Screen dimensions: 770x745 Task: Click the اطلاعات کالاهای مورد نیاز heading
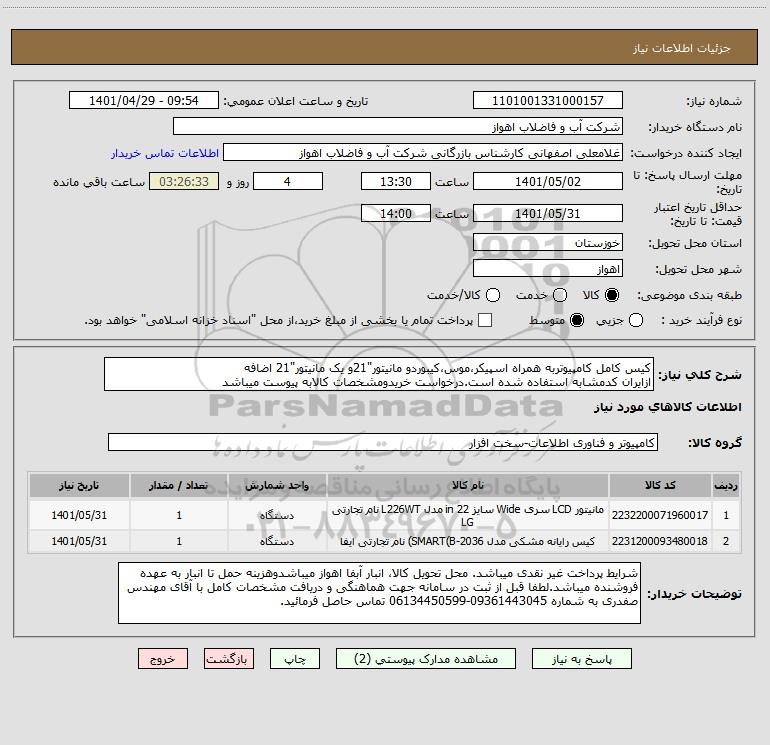point(667,408)
